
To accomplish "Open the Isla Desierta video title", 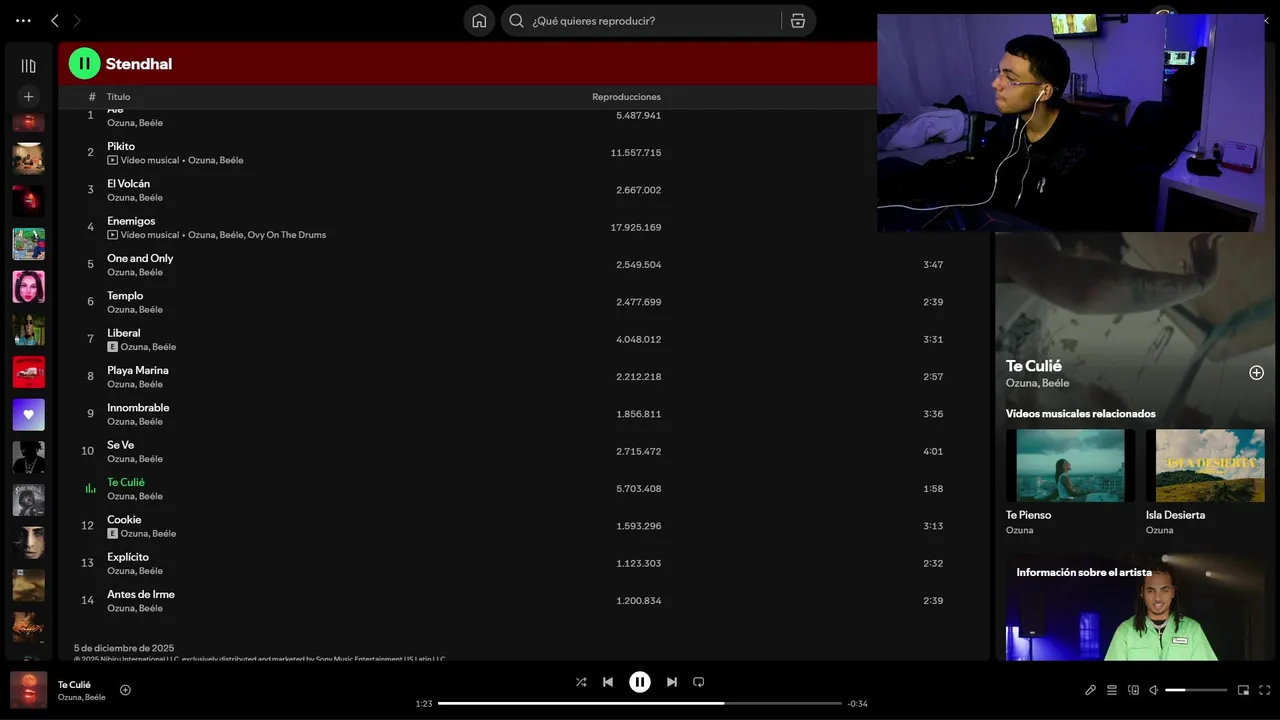I will pyautogui.click(x=1175, y=515).
